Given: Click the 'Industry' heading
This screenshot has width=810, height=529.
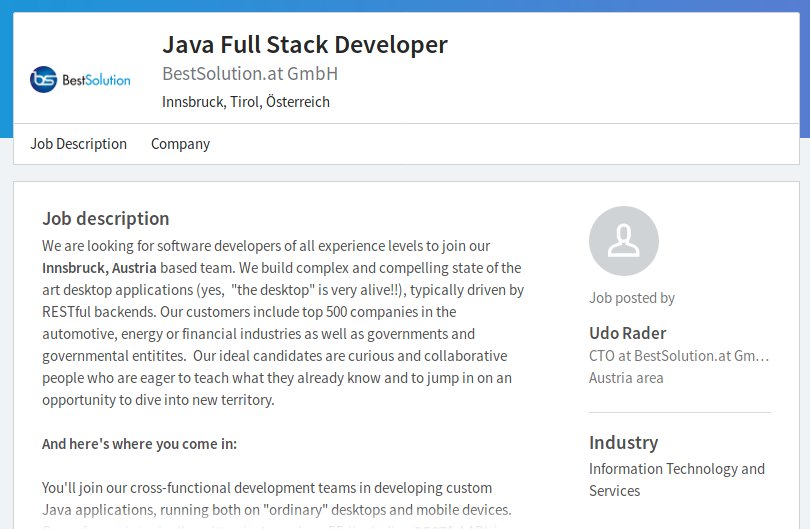Looking at the screenshot, I should [624, 443].
